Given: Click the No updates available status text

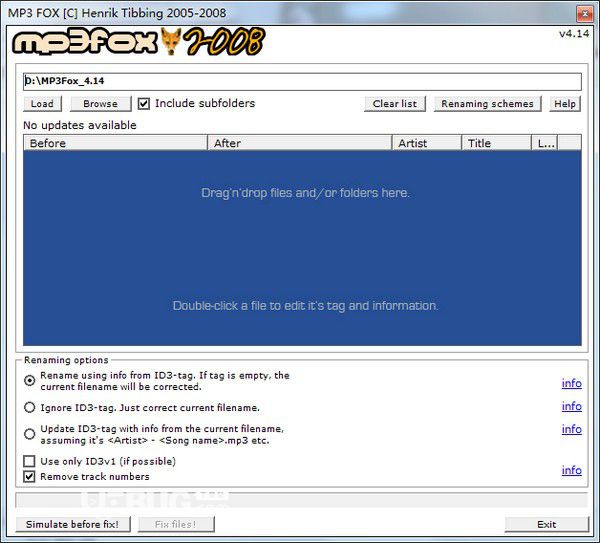Looking at the screenshot, I should tap(80, 125).
